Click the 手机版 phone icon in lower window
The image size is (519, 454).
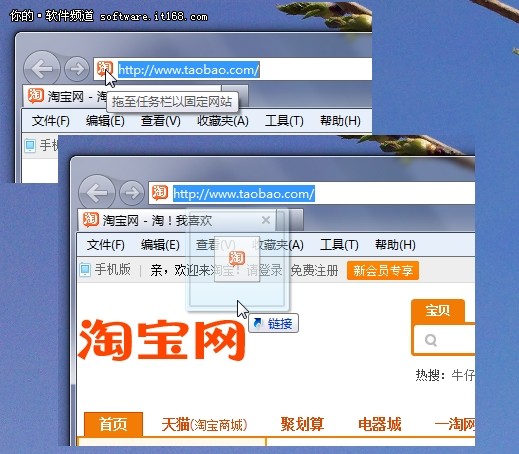[85, 270]
